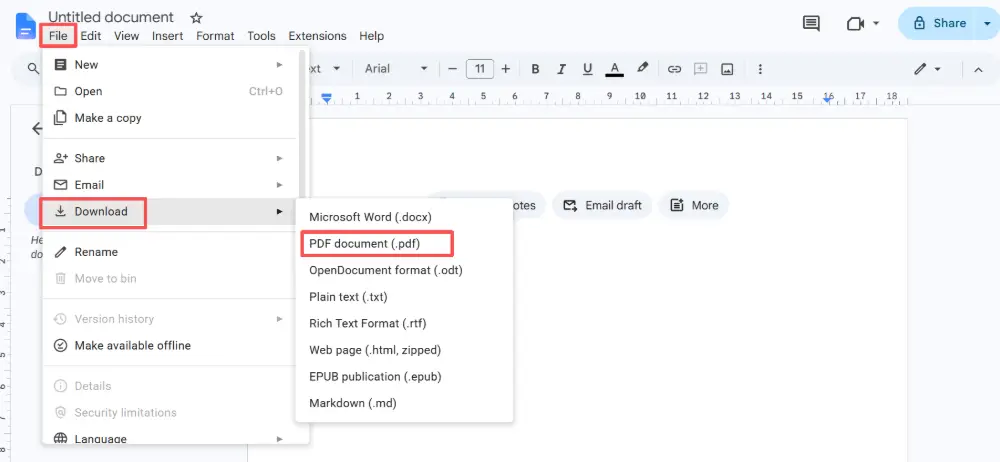Expand the Email submenu

[x=169, y=185]
